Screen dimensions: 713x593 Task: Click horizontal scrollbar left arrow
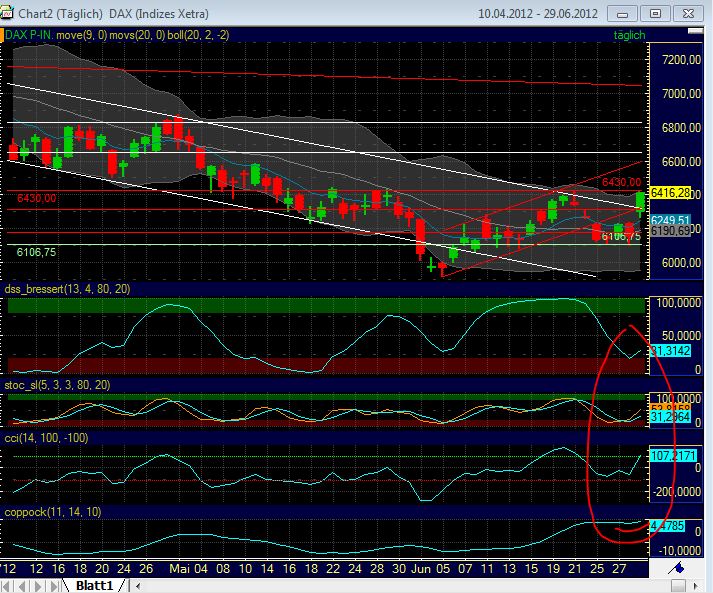(138, 586)
